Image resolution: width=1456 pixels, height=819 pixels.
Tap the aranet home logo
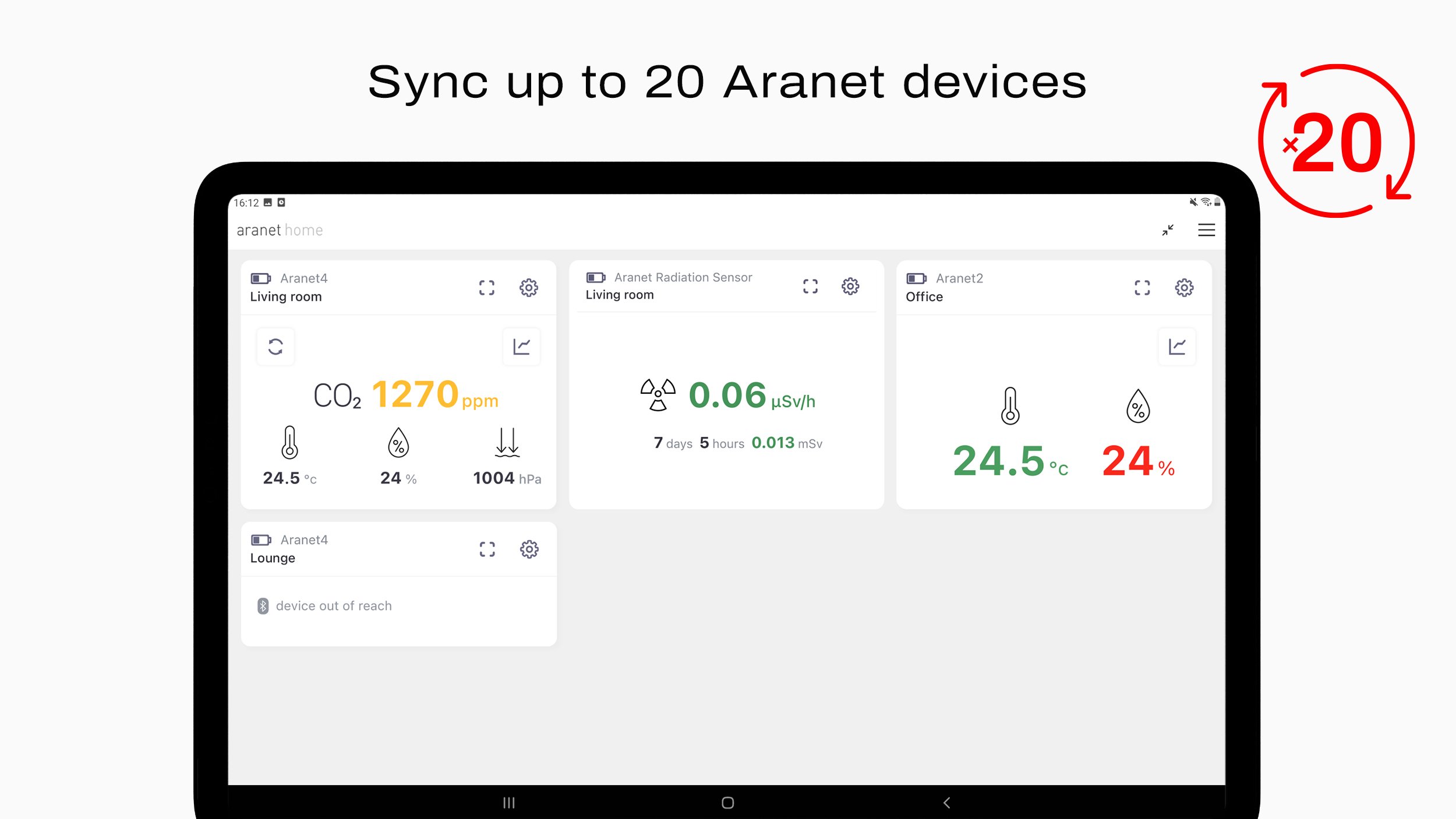pyautogui.click(x=280, y=230)
